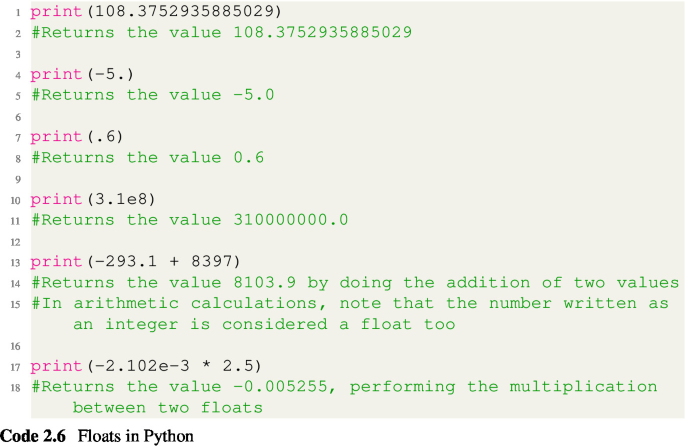Click the comment 'Returns the value 108.3752935885029'

(222, 32)
